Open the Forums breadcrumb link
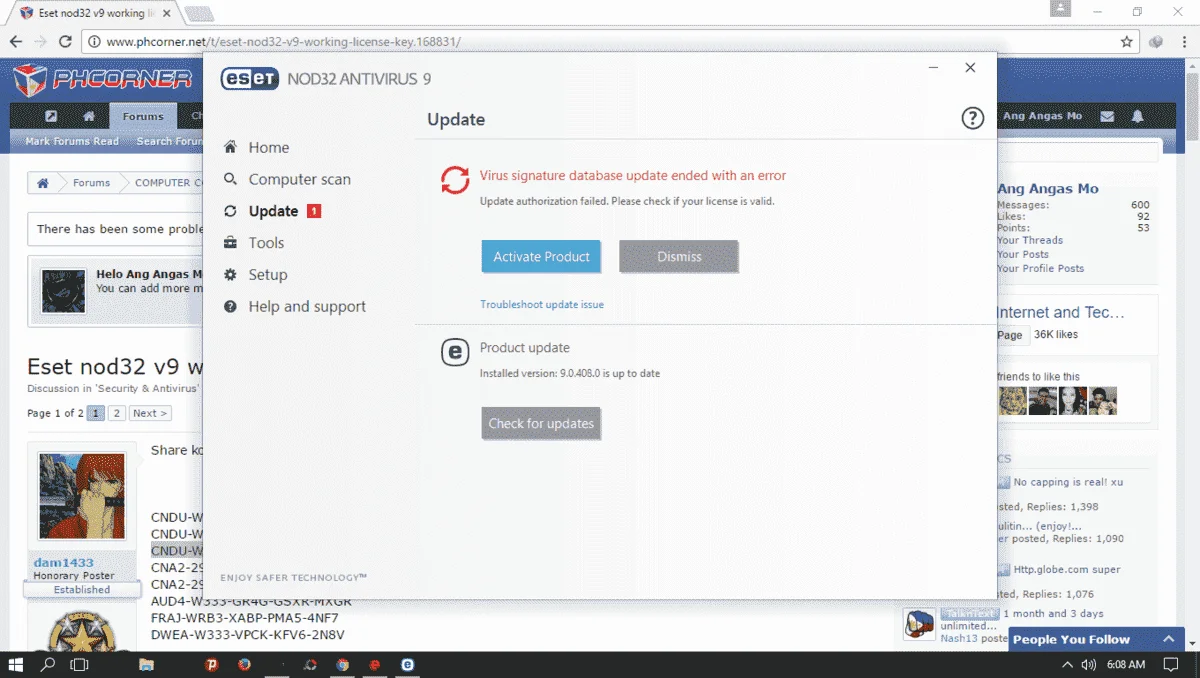The height and width of the screenshot is (678, 1200). coord(91,183)
